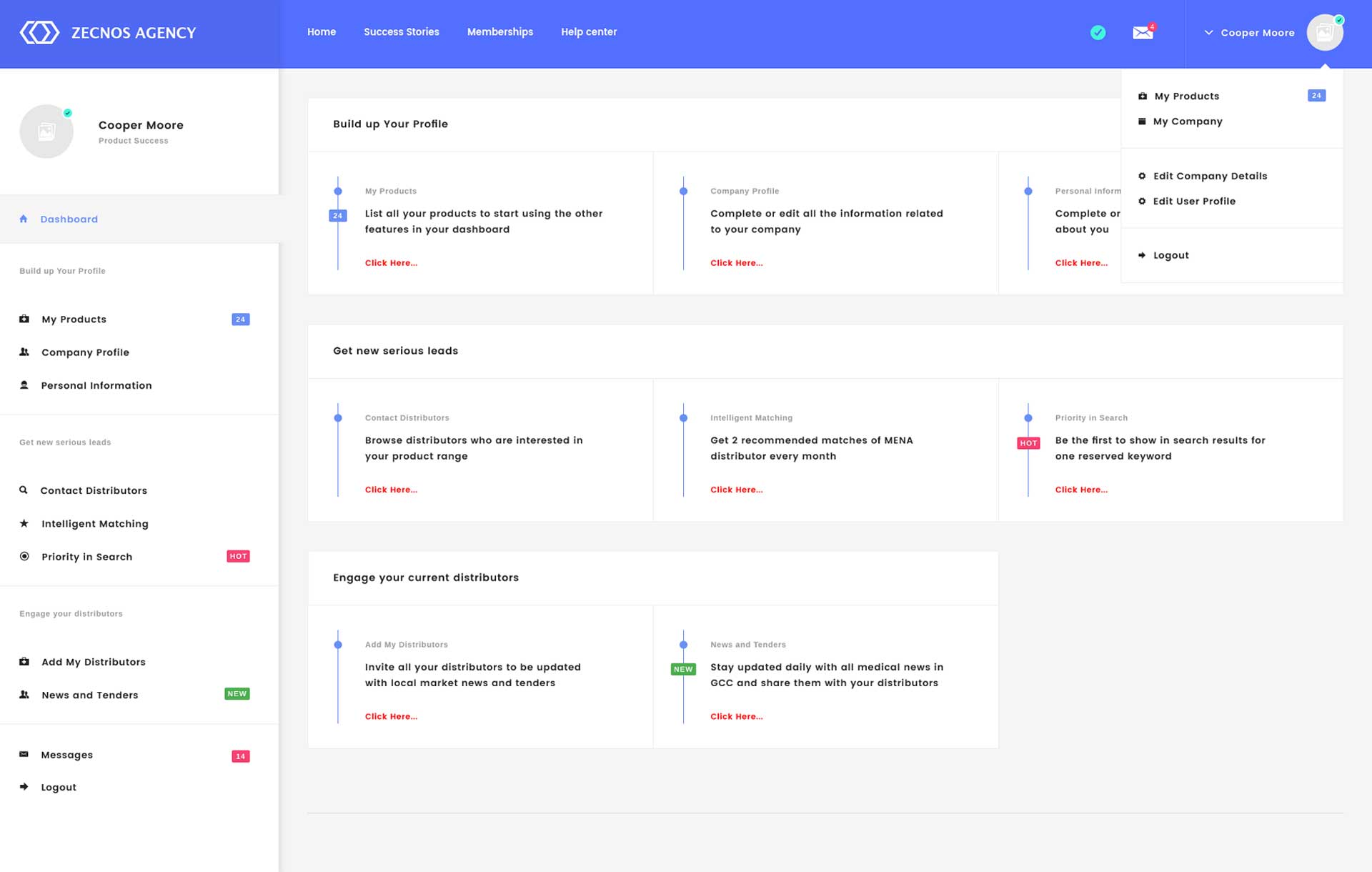Click the Messages envelope icon in sidebar
Screen dimensions: 1372x872
24,754
